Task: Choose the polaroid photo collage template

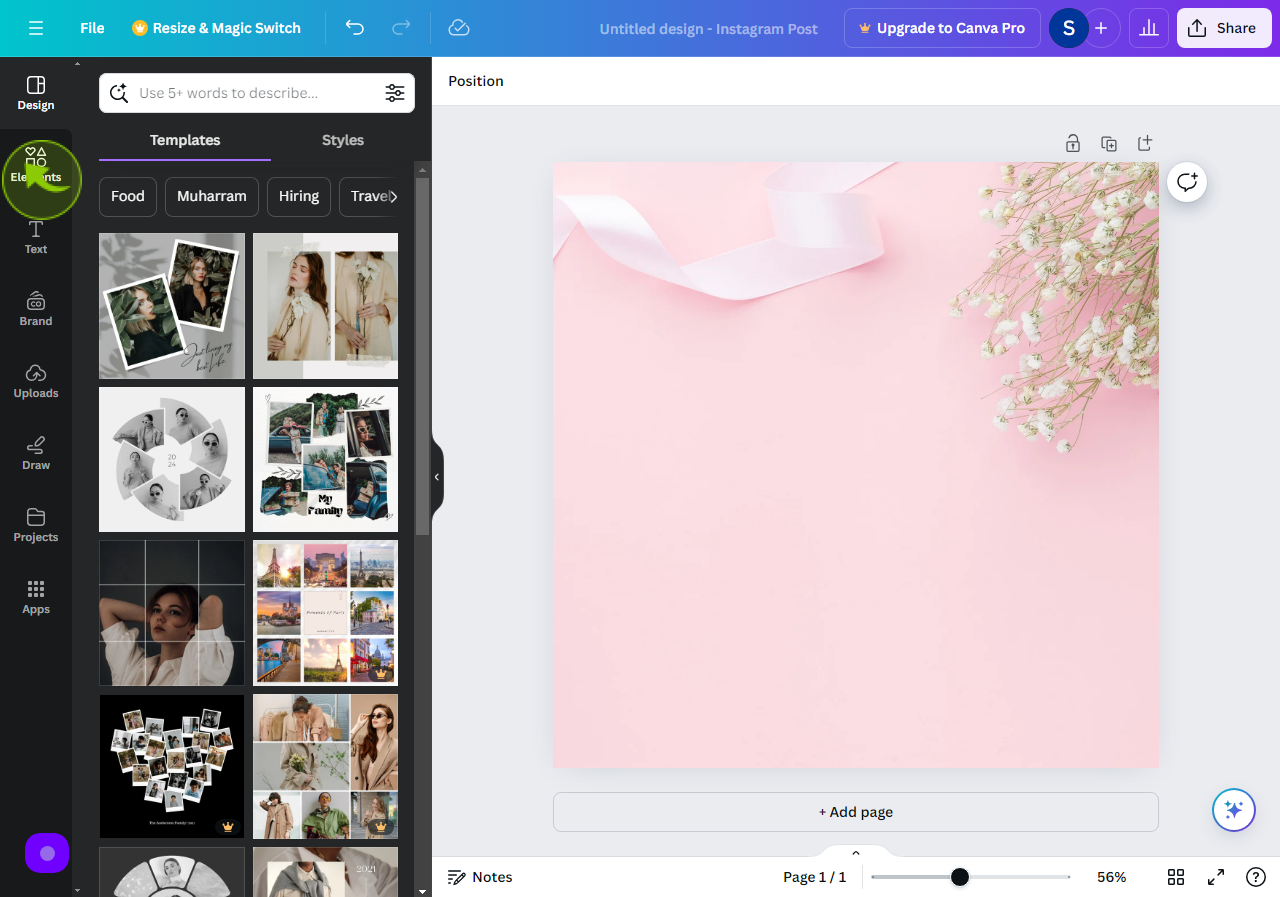Action: 172,306
